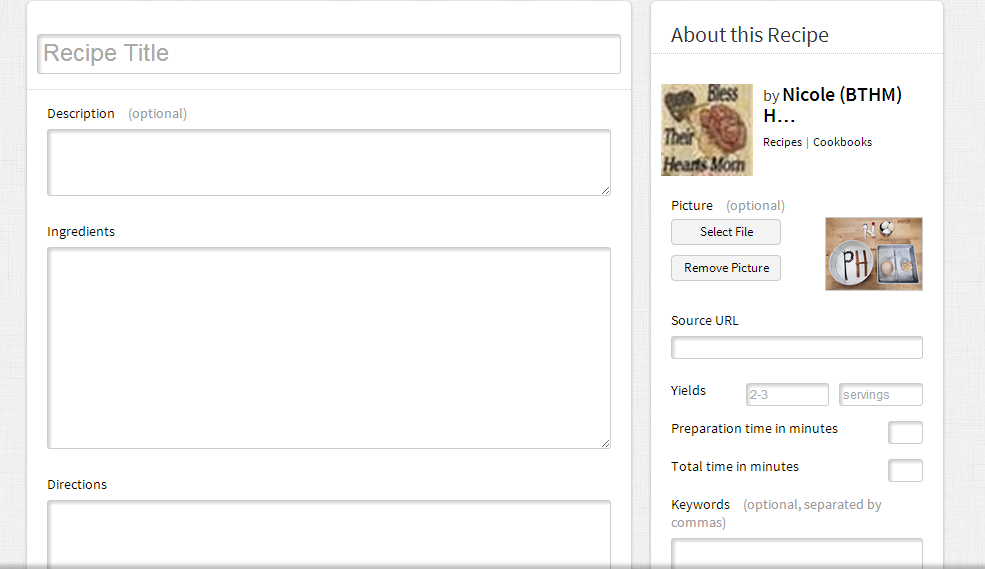Click the Bless Their Hearts Mom avatar

coord(706,130)
